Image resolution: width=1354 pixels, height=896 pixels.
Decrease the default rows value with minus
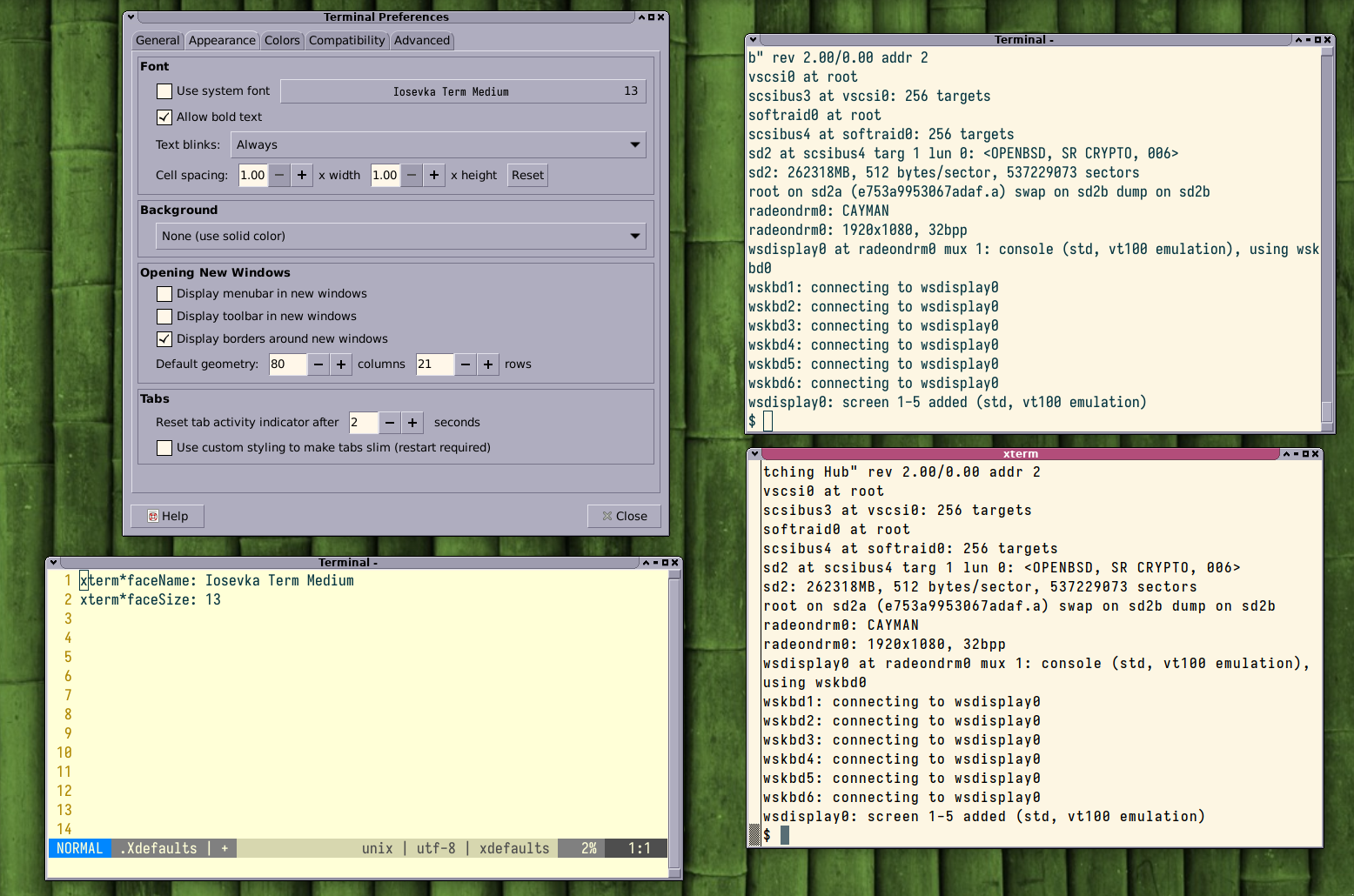coord(465,364)
